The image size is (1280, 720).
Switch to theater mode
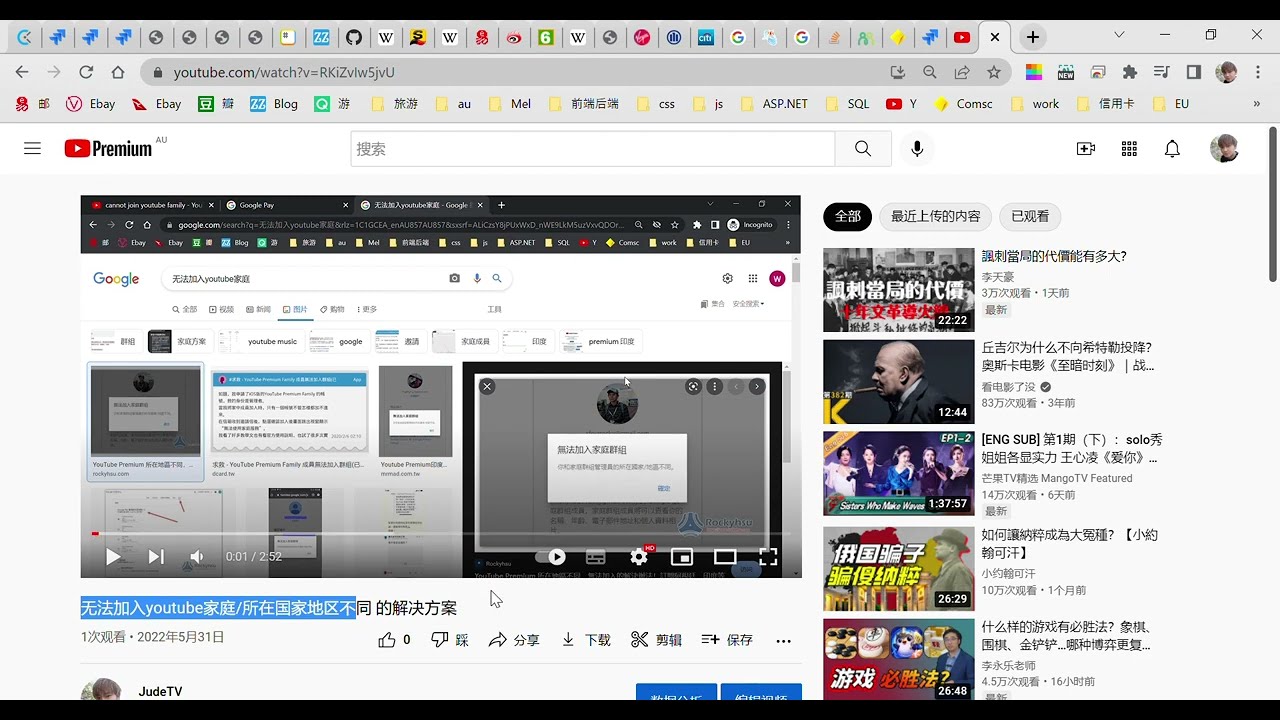pyautogui.click(x=725, y=557)
